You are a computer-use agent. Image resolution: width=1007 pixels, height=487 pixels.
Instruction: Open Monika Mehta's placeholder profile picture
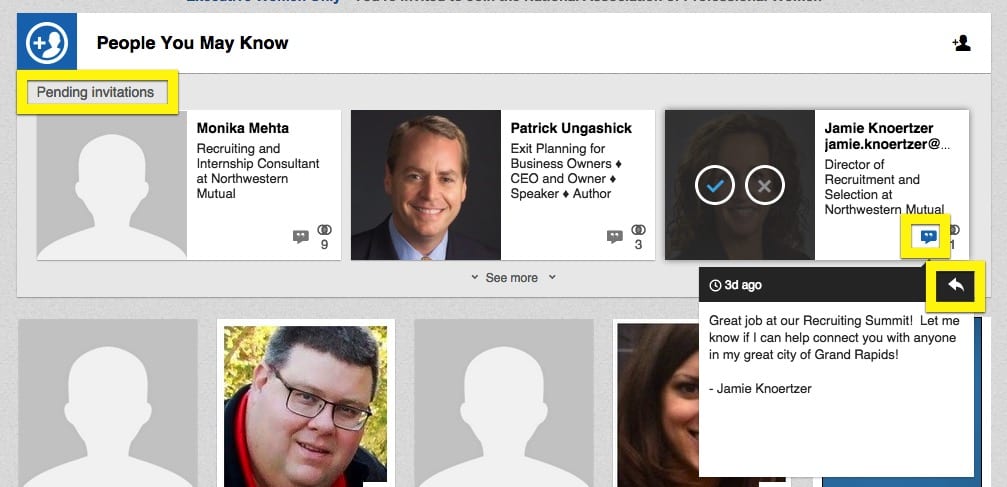[112, 185]
